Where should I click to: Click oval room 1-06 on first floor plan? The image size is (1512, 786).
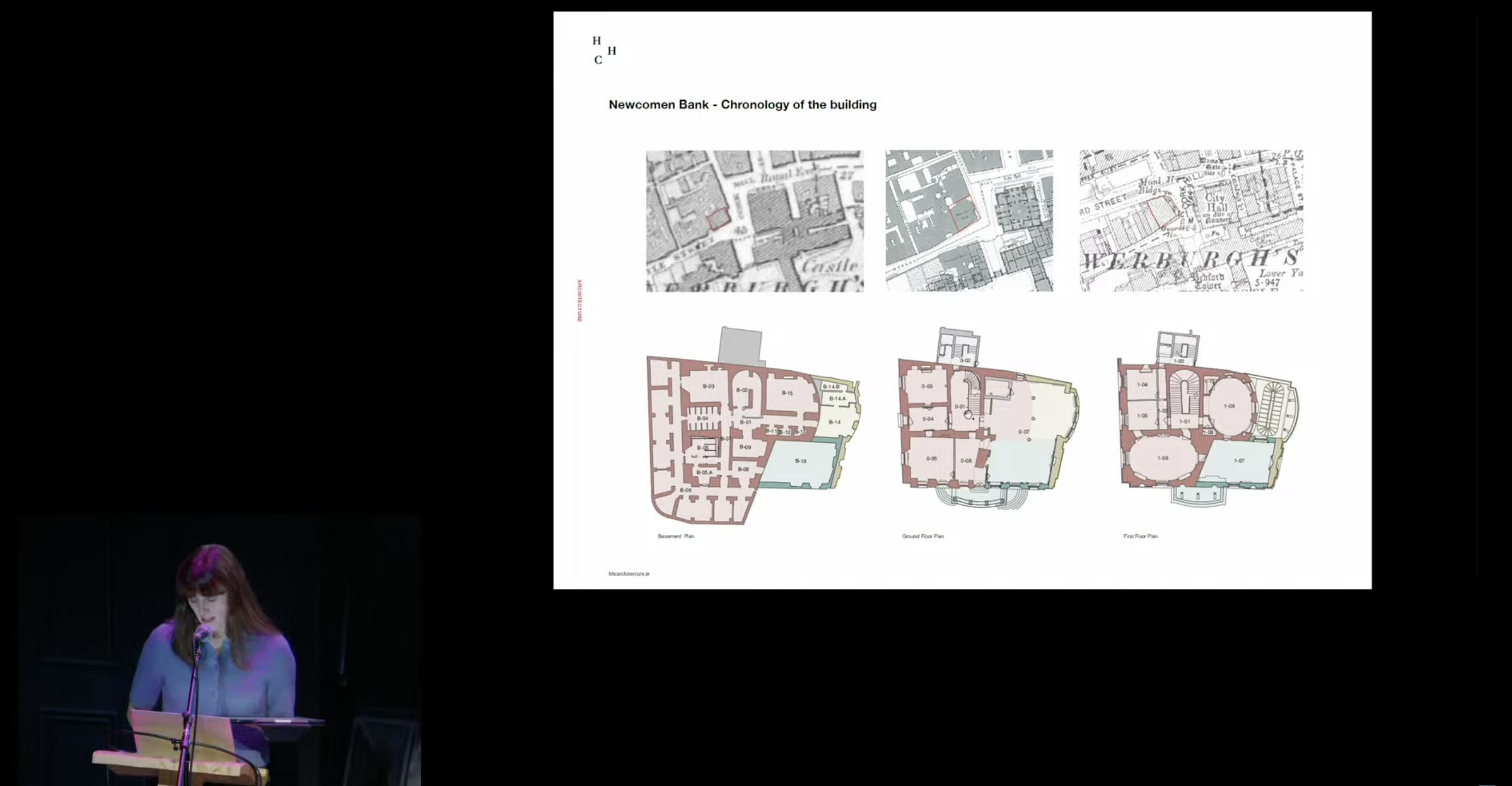click(x=1163, y=458)
